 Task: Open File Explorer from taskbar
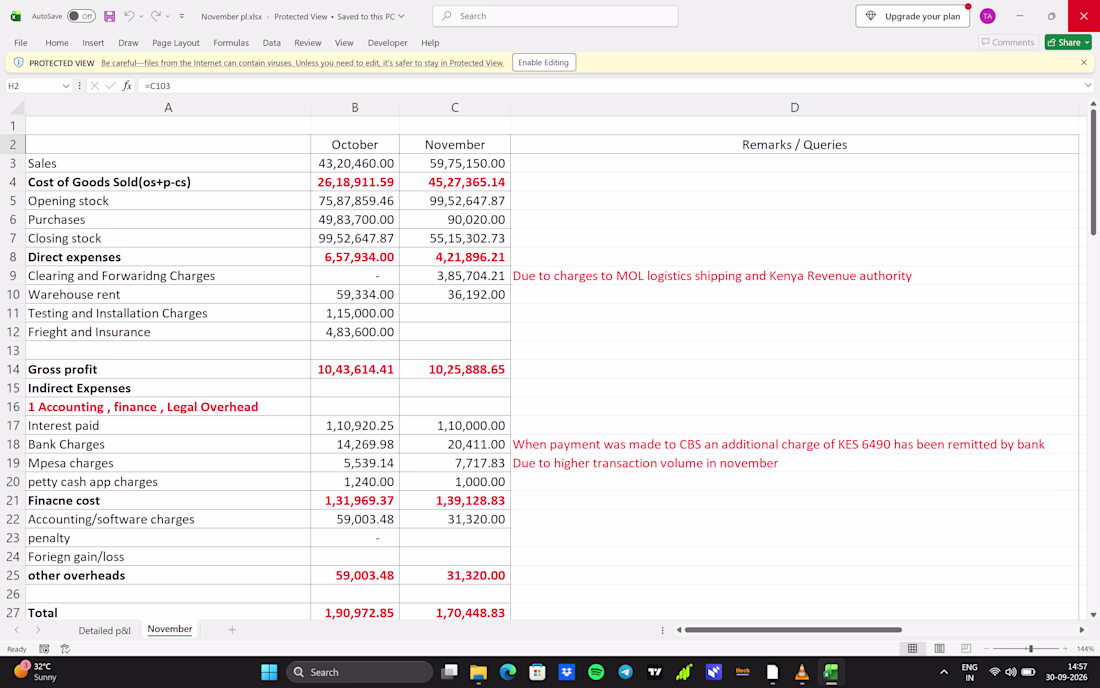click(x=478, y=672)
